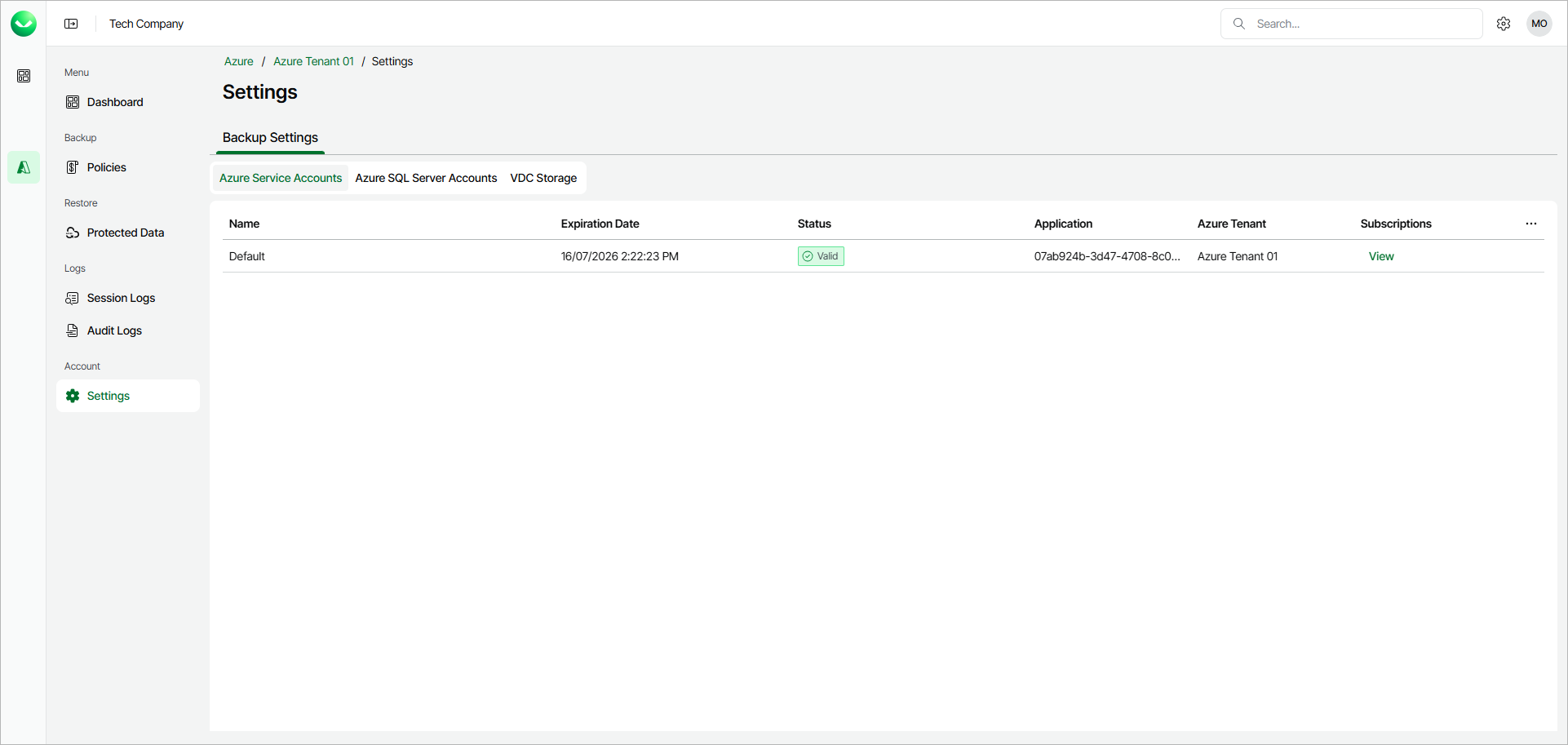Select the Azure Service Accounts tab

pyautogui.click(x=281, y=178)
